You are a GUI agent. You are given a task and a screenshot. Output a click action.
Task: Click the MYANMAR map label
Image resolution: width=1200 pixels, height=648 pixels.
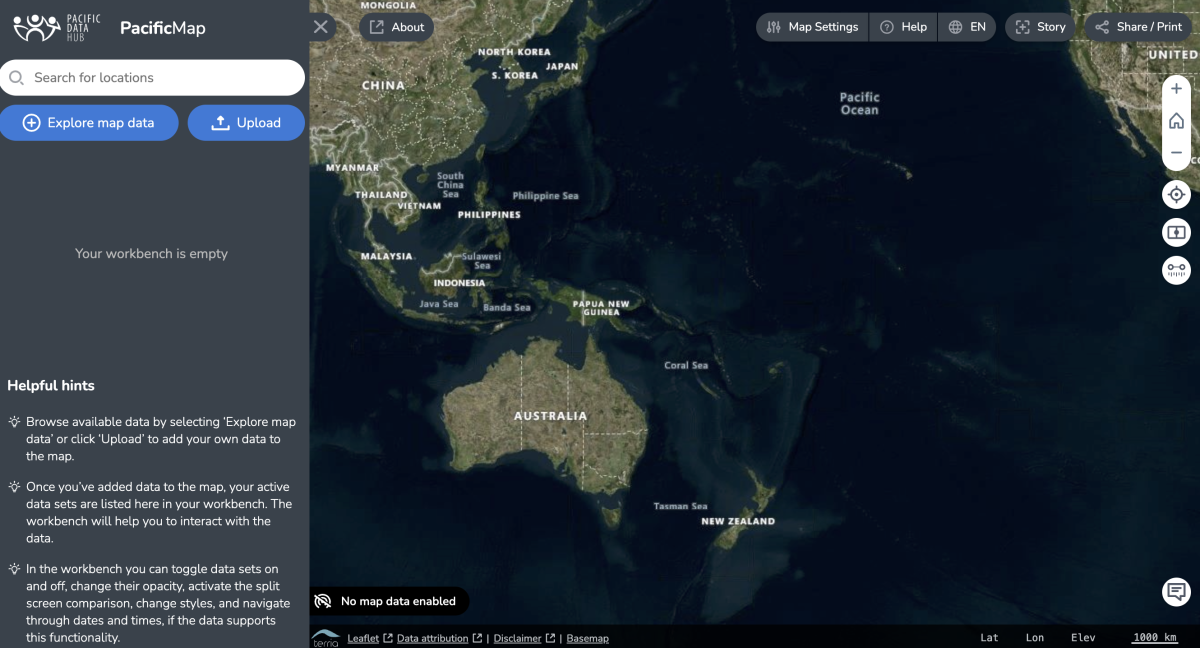click(353, 168)
